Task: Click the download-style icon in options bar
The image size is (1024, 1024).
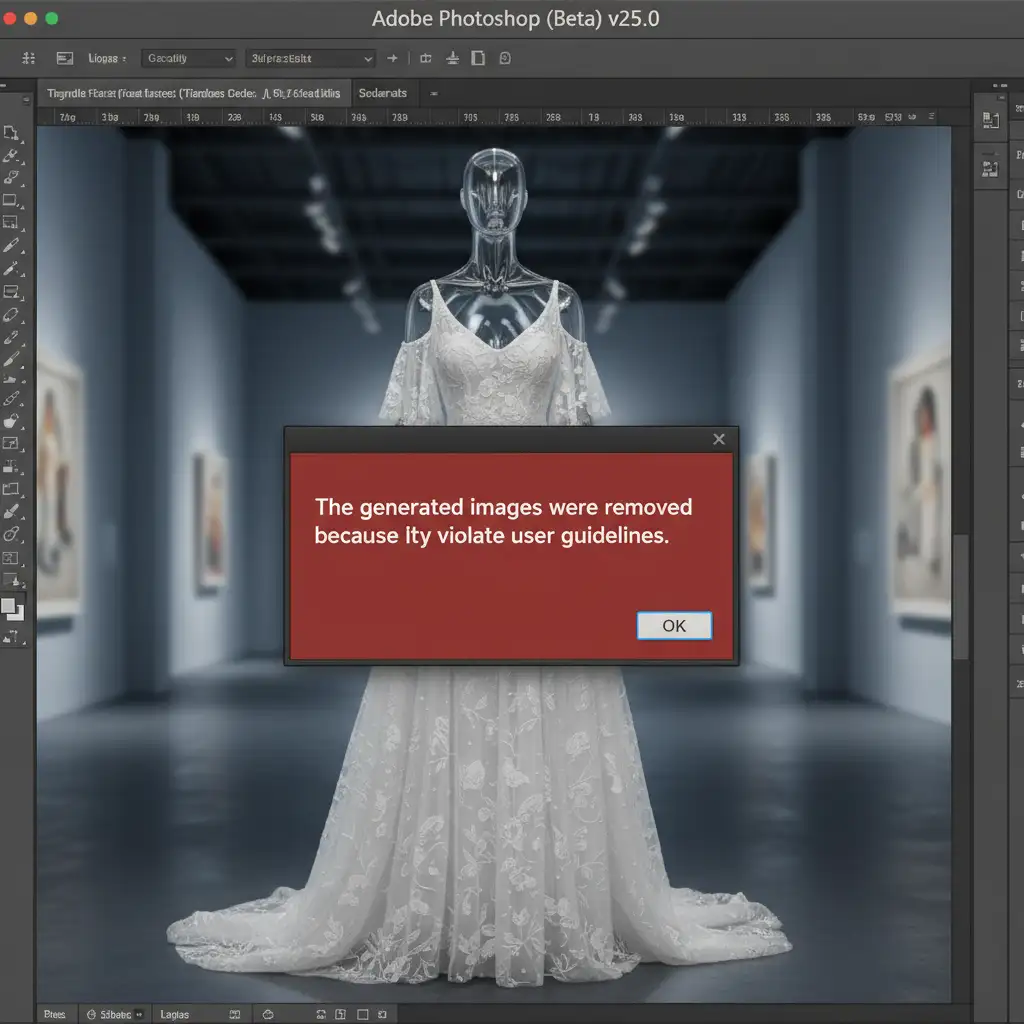Action: pyautogui.click(x=451, y=59)
